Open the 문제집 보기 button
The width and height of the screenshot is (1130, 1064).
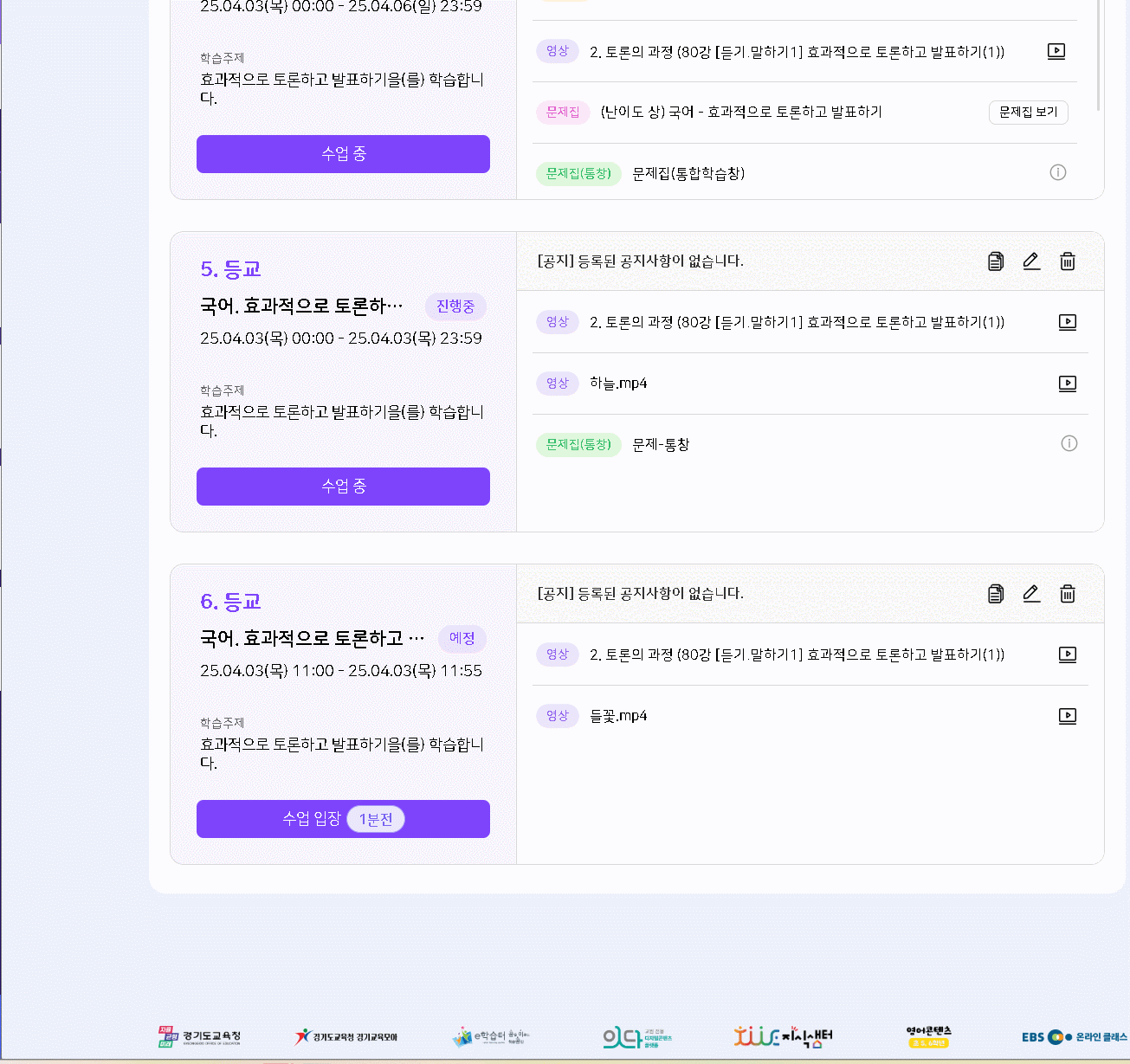click(x=1028, y=113)
